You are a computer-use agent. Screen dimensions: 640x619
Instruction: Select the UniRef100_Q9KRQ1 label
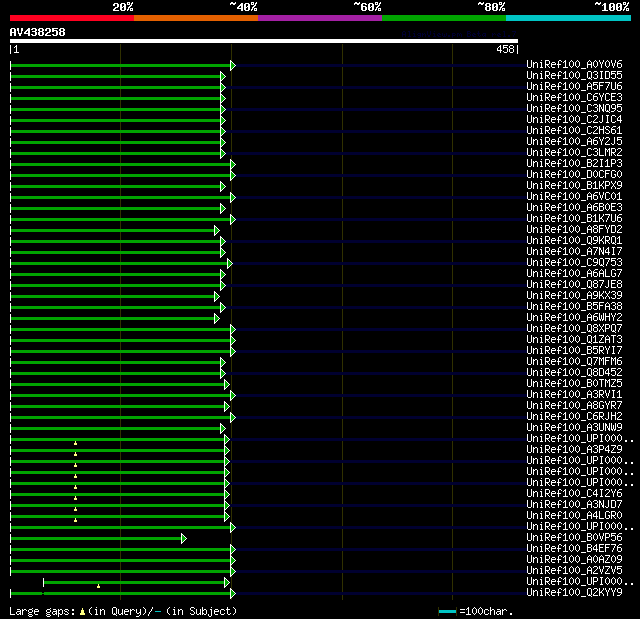574,241
